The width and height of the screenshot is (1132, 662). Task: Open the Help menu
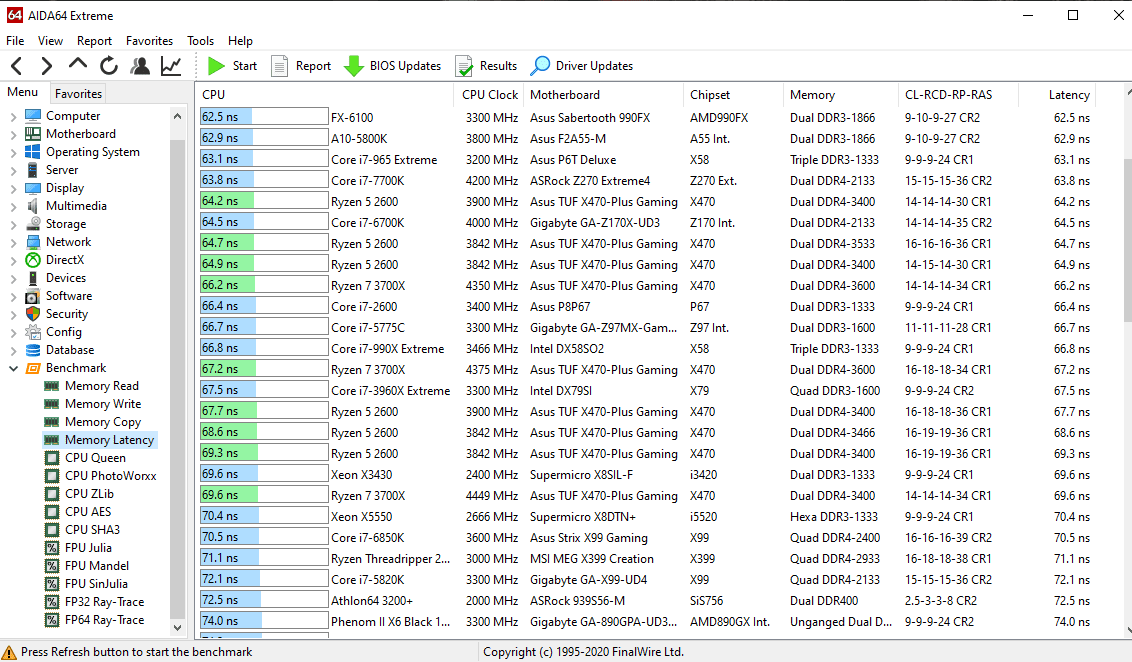click(x=240, y=40)
